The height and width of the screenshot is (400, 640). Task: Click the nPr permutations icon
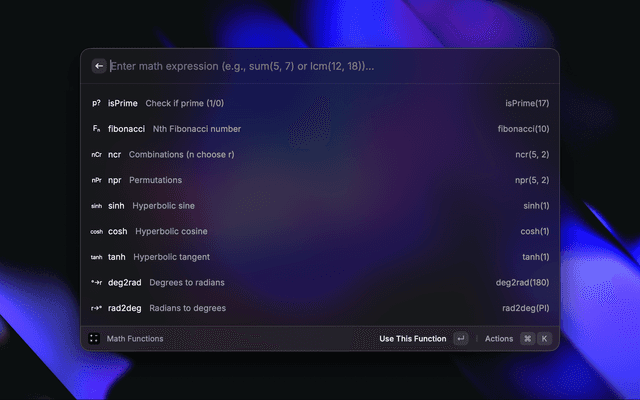coord(96,181)
